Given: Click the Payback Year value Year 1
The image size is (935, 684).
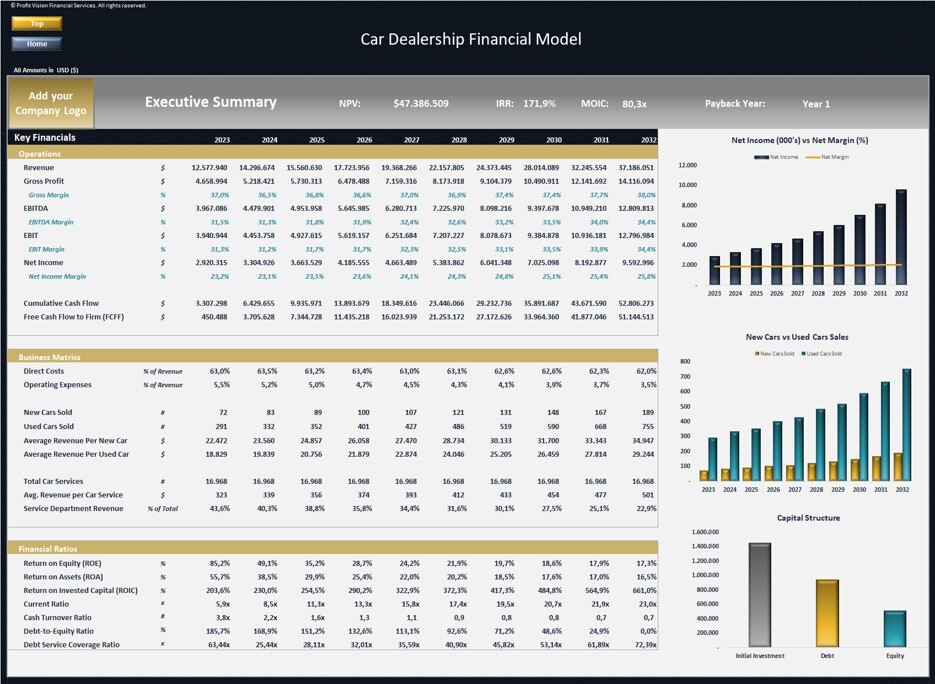Looking at the screenshot, I should [x=816, y=104].
